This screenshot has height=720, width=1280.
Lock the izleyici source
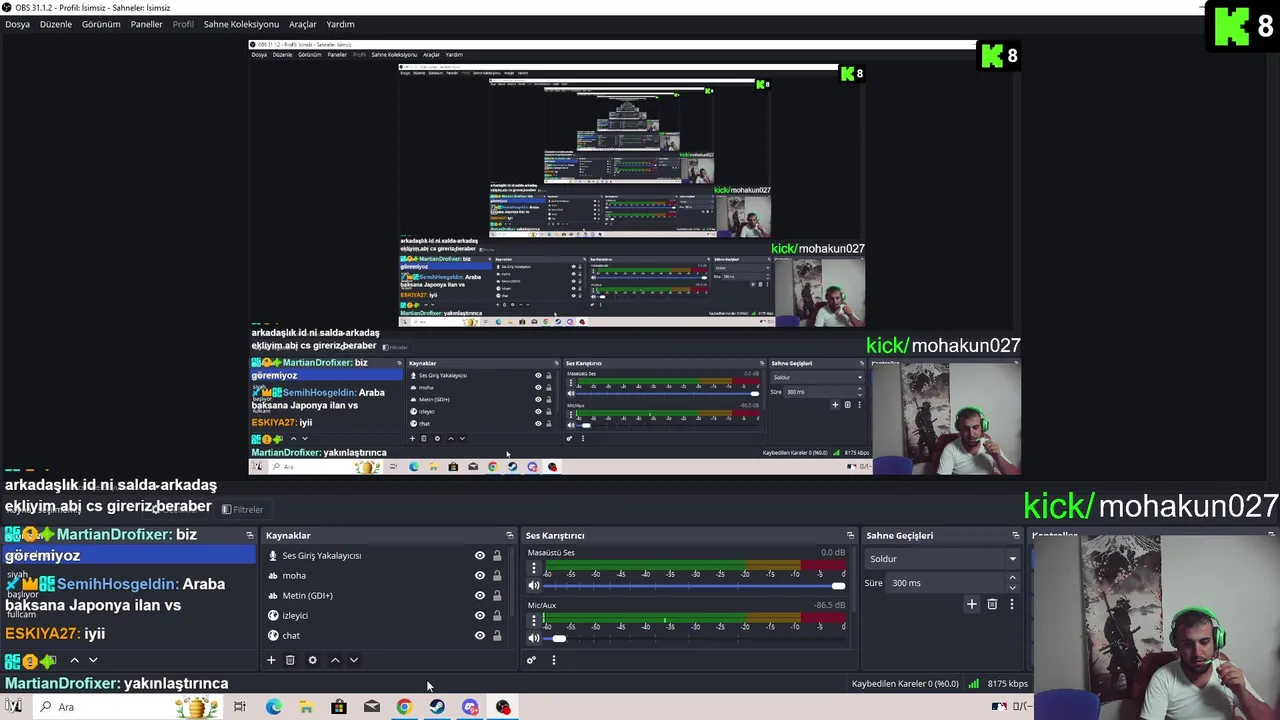pyautogui.click(x=497, y=616)
